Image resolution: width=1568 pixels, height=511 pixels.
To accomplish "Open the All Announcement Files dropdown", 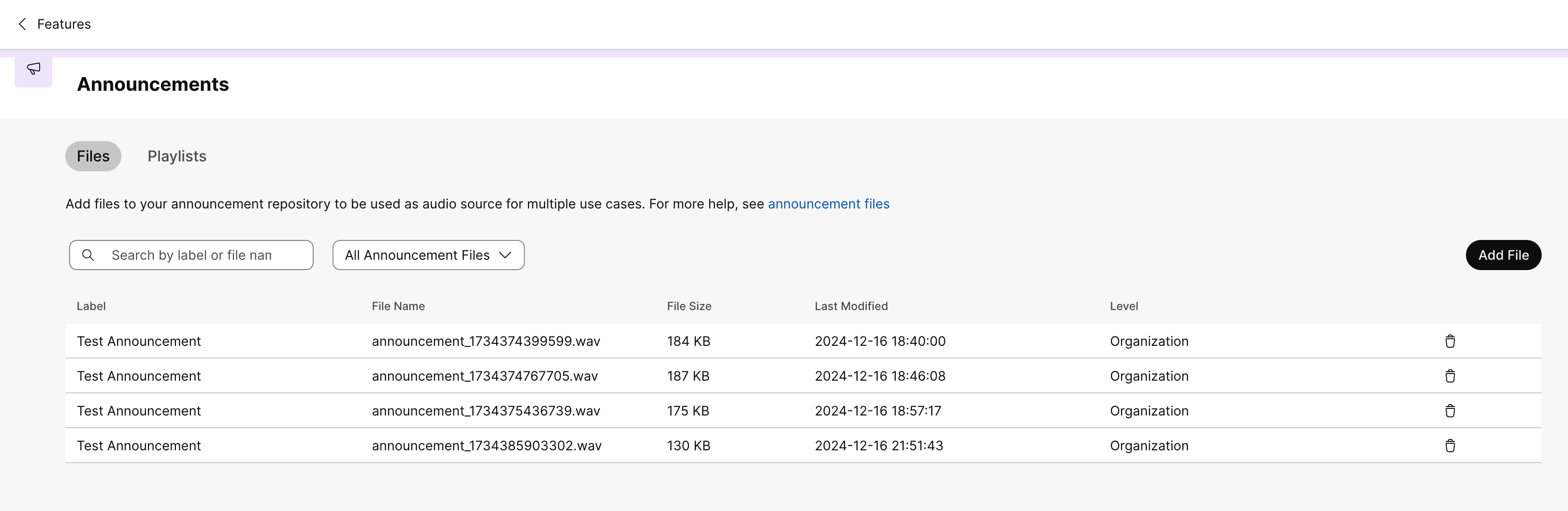I will pos(428,255).
